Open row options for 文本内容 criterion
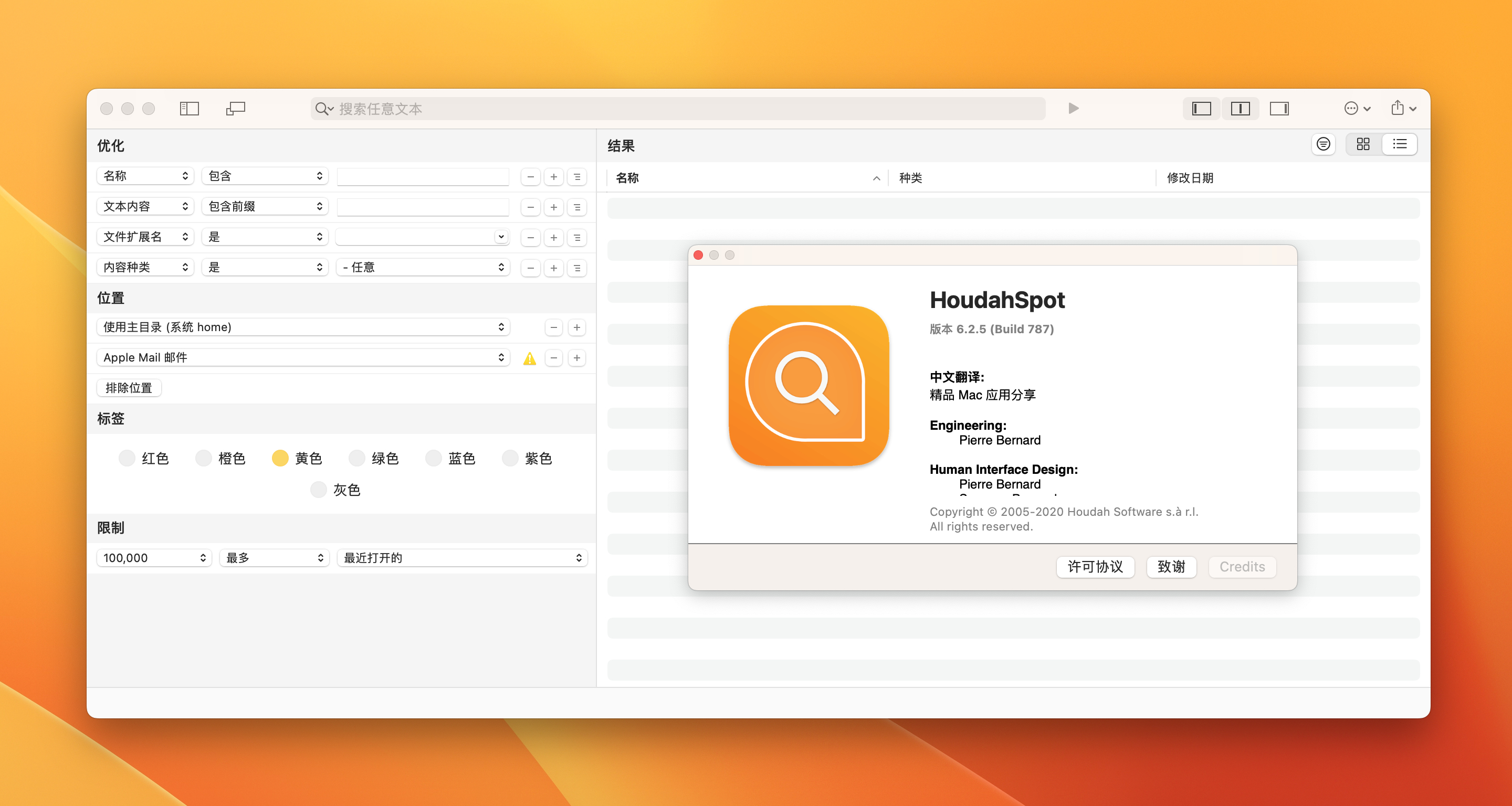Viewport: 1512px width, 806px height. 577,207
